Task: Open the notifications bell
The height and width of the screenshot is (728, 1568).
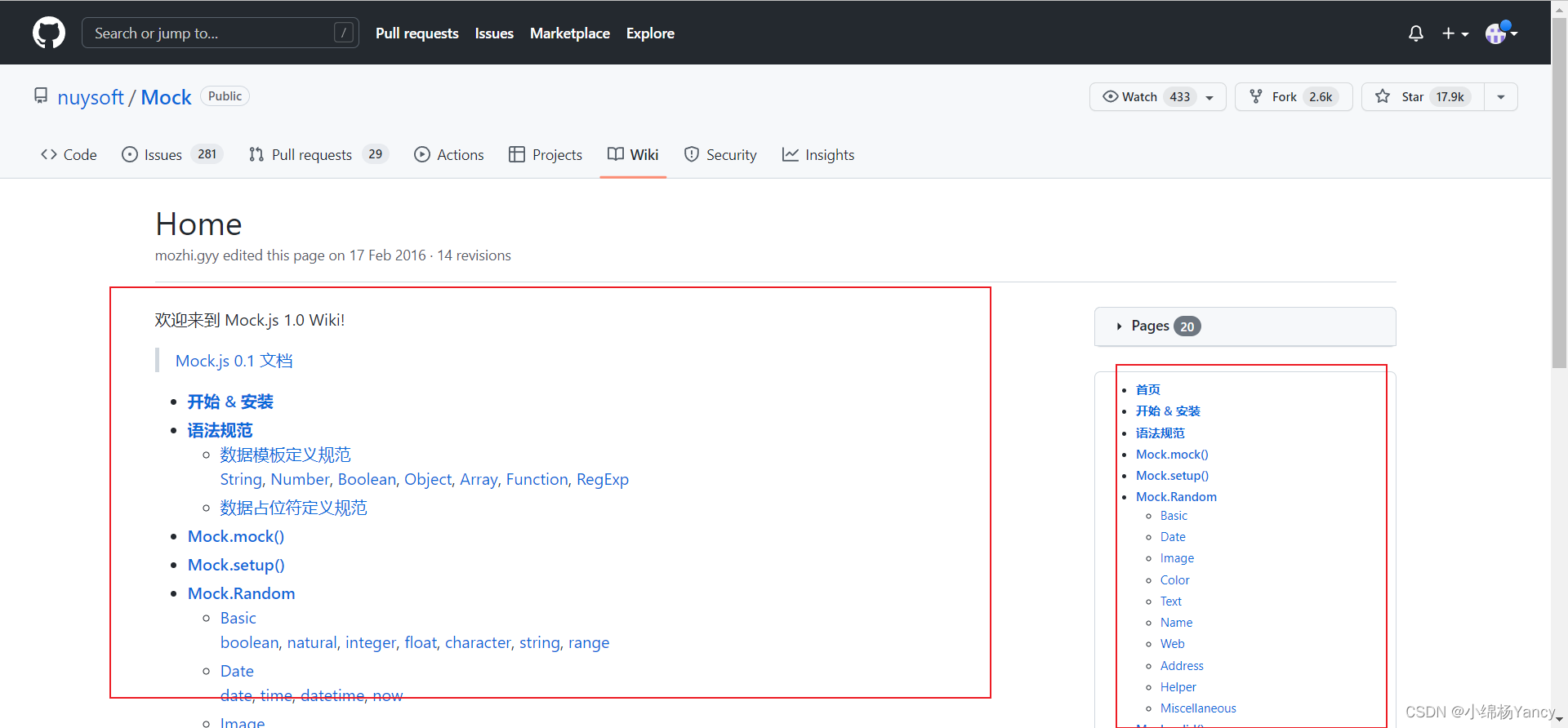Action: [x=1416, y=33]
